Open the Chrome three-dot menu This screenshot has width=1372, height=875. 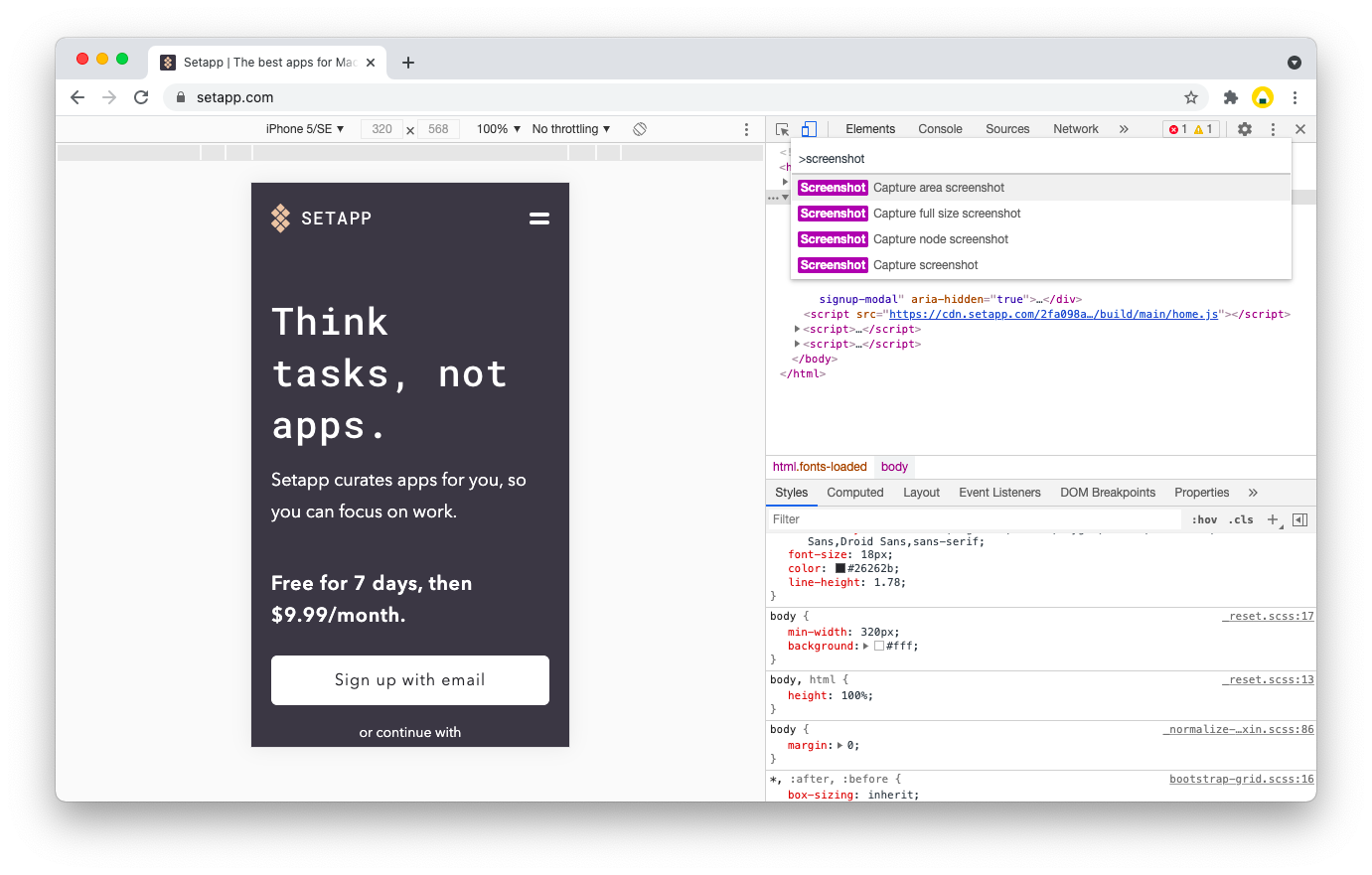[x=1295, y=97]
